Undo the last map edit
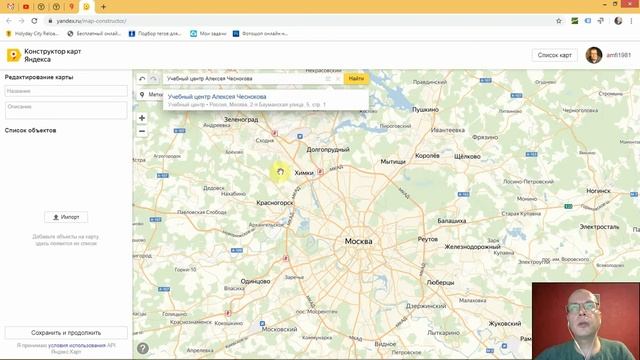640x360 pixels. 142,79
